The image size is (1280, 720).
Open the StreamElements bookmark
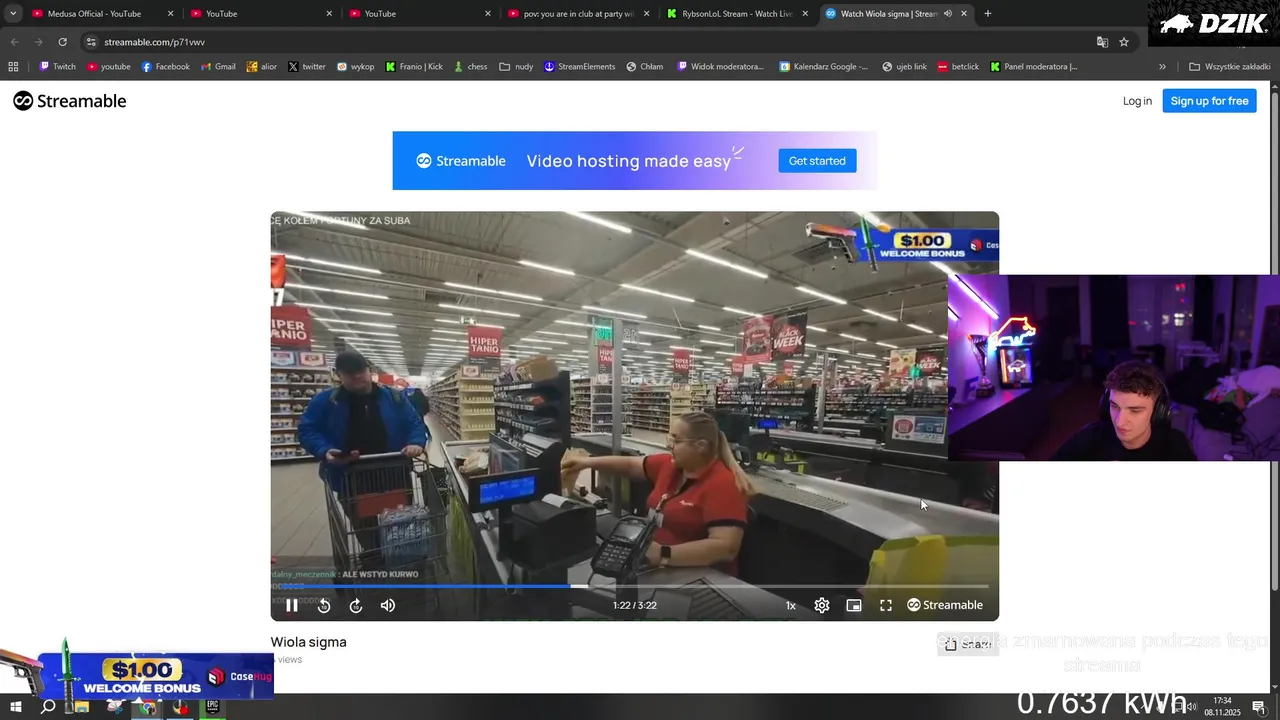580,67
